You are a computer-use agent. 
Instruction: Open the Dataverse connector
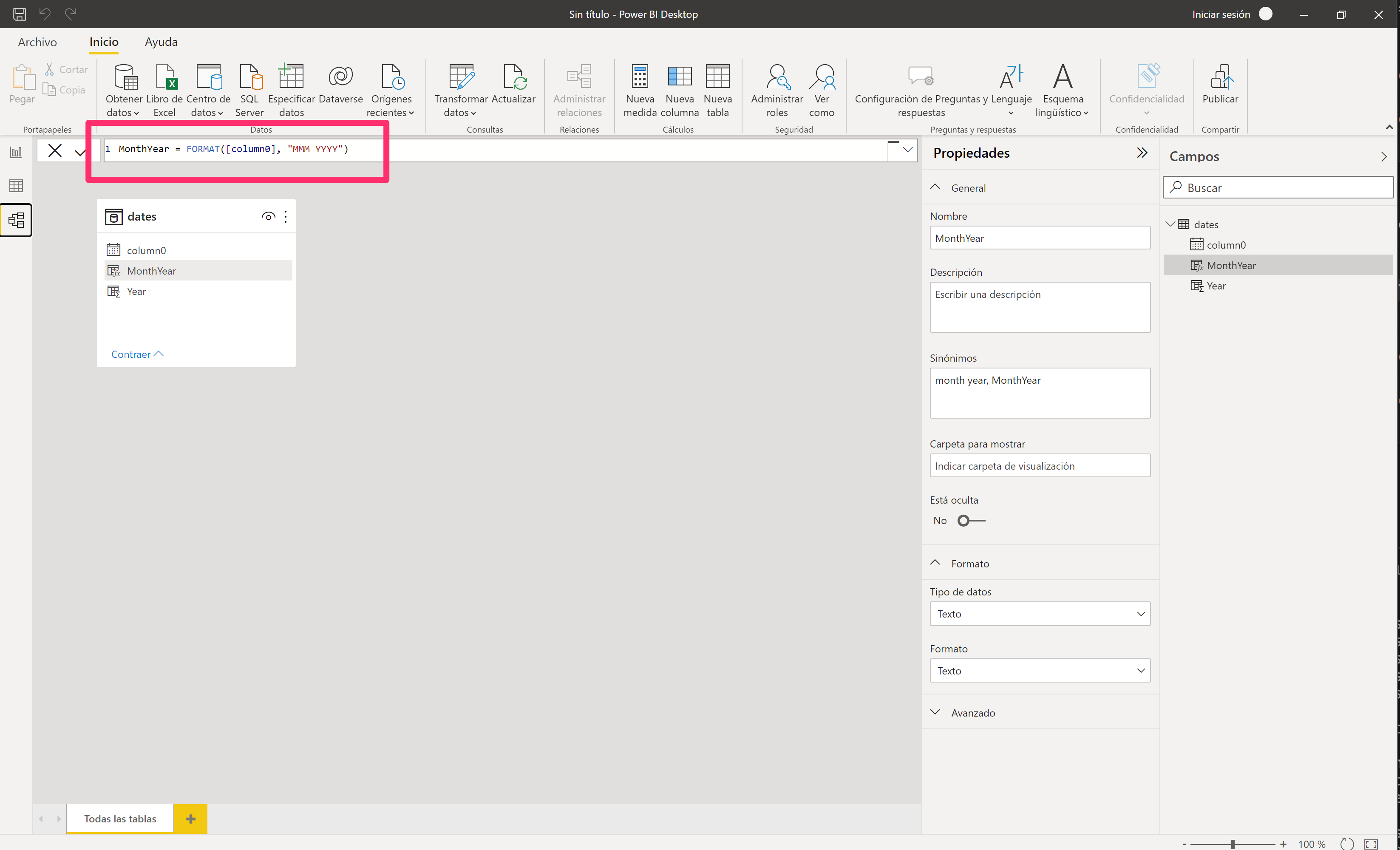coord(340,84)
